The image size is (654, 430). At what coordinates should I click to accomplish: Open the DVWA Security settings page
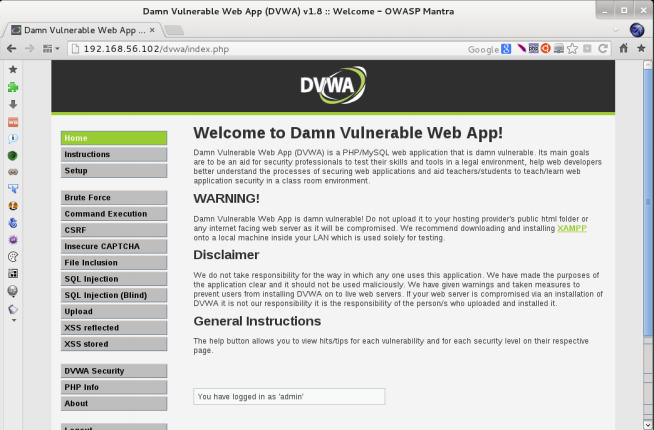113,371
